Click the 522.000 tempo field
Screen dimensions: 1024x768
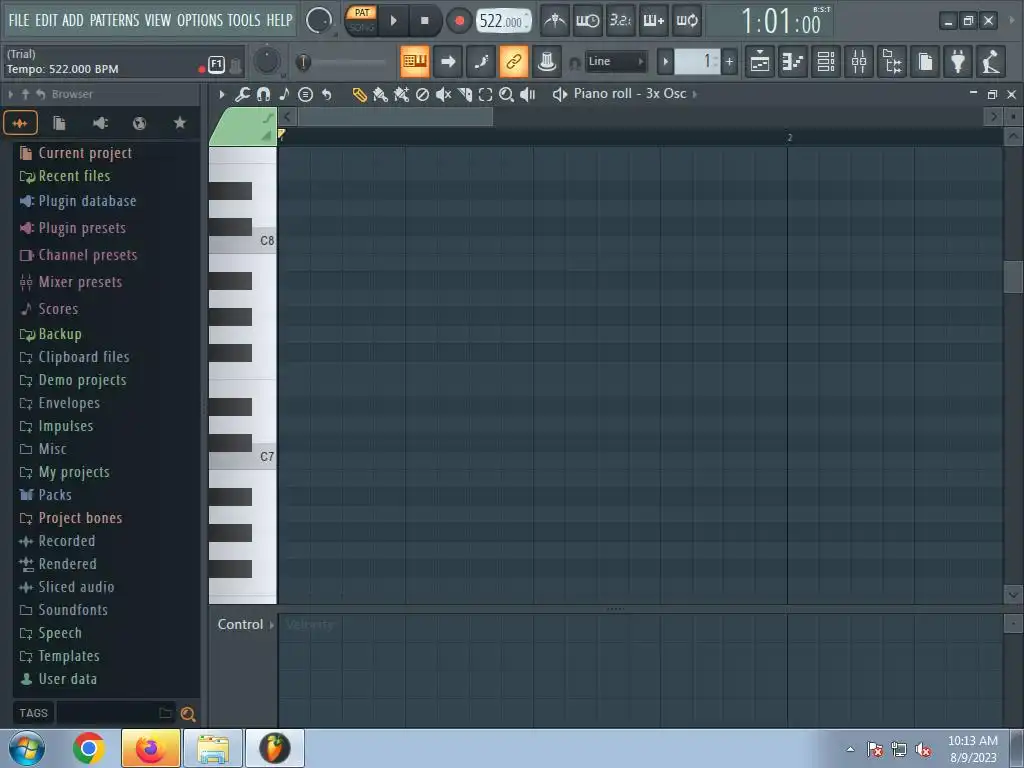click(x=502, y=21)
